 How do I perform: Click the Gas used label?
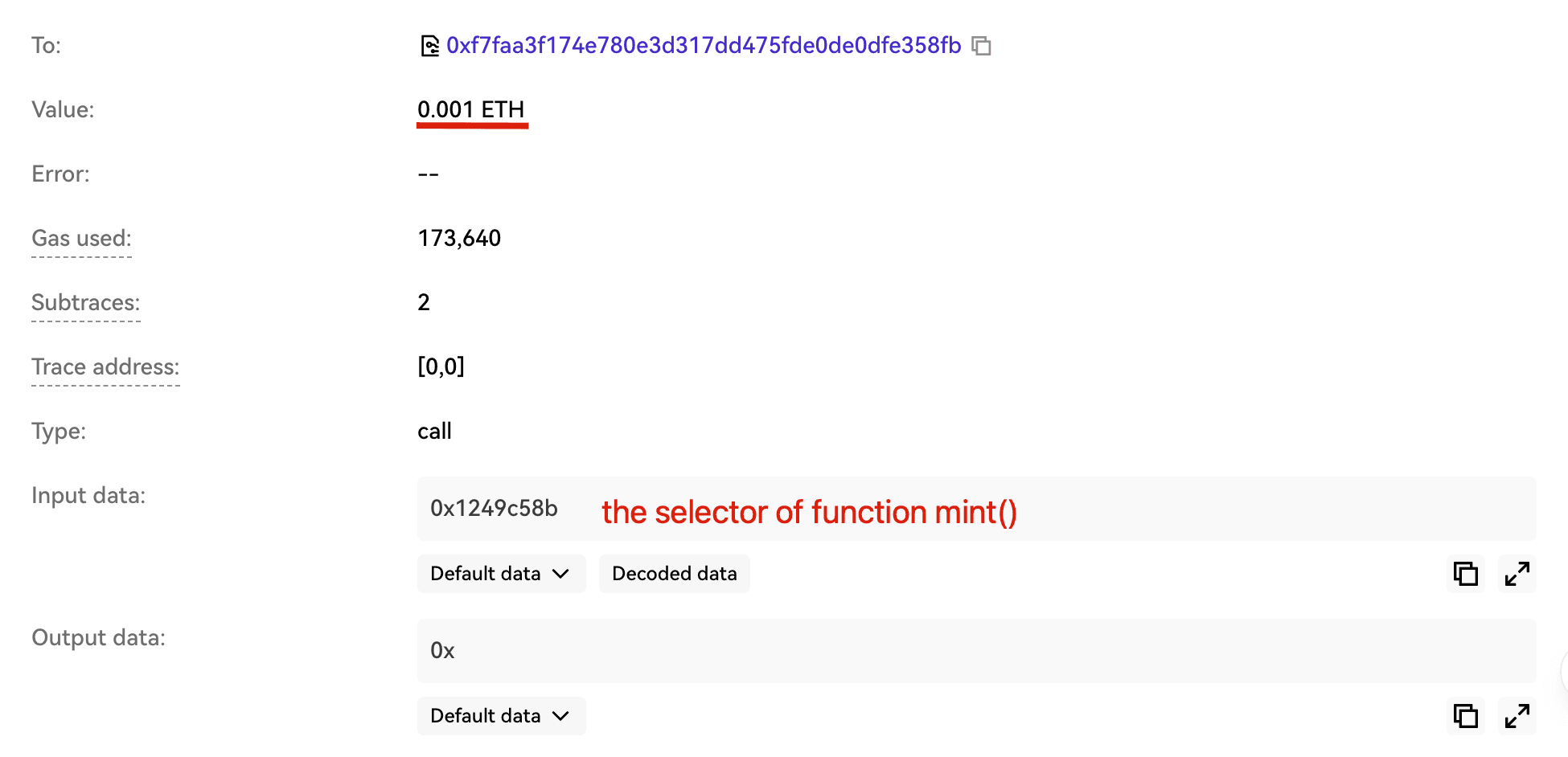coord(81,239)
